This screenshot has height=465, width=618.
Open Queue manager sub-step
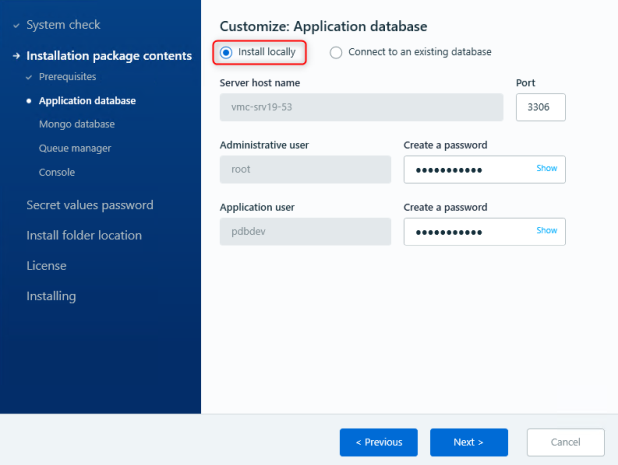pyautogui.click(x=75, y=148)
